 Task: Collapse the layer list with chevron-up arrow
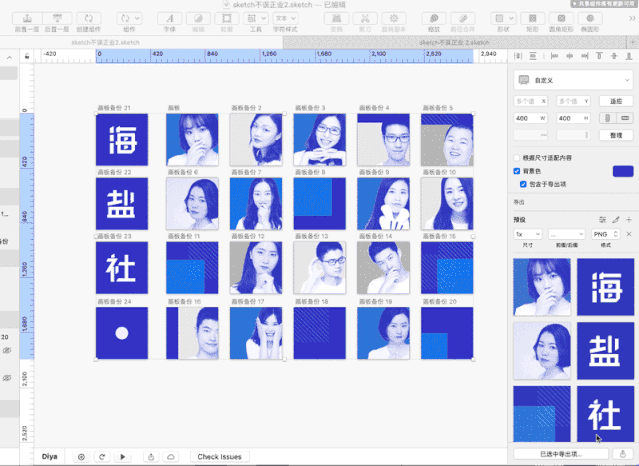(9, 58)
